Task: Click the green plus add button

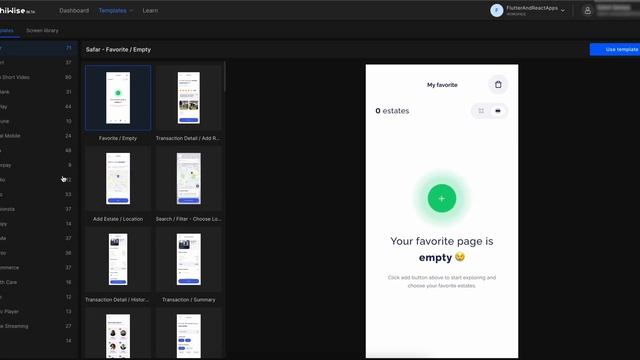Action: [x=442, y=198]
